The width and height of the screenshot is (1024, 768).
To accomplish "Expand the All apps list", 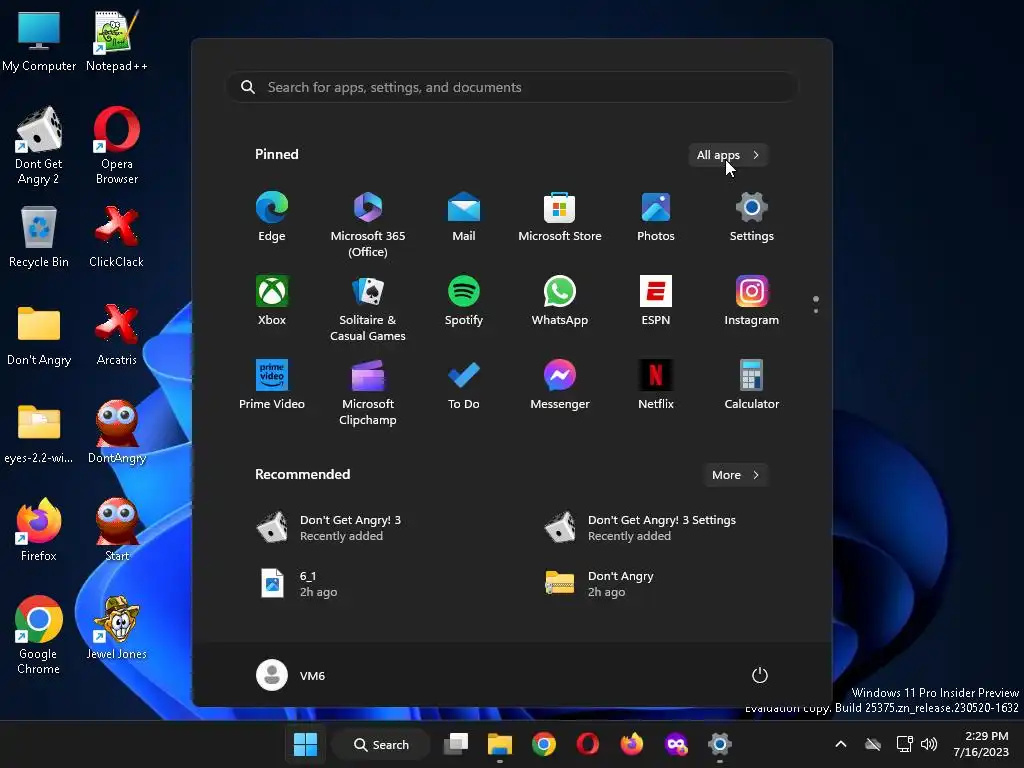I will pos(728,155).
